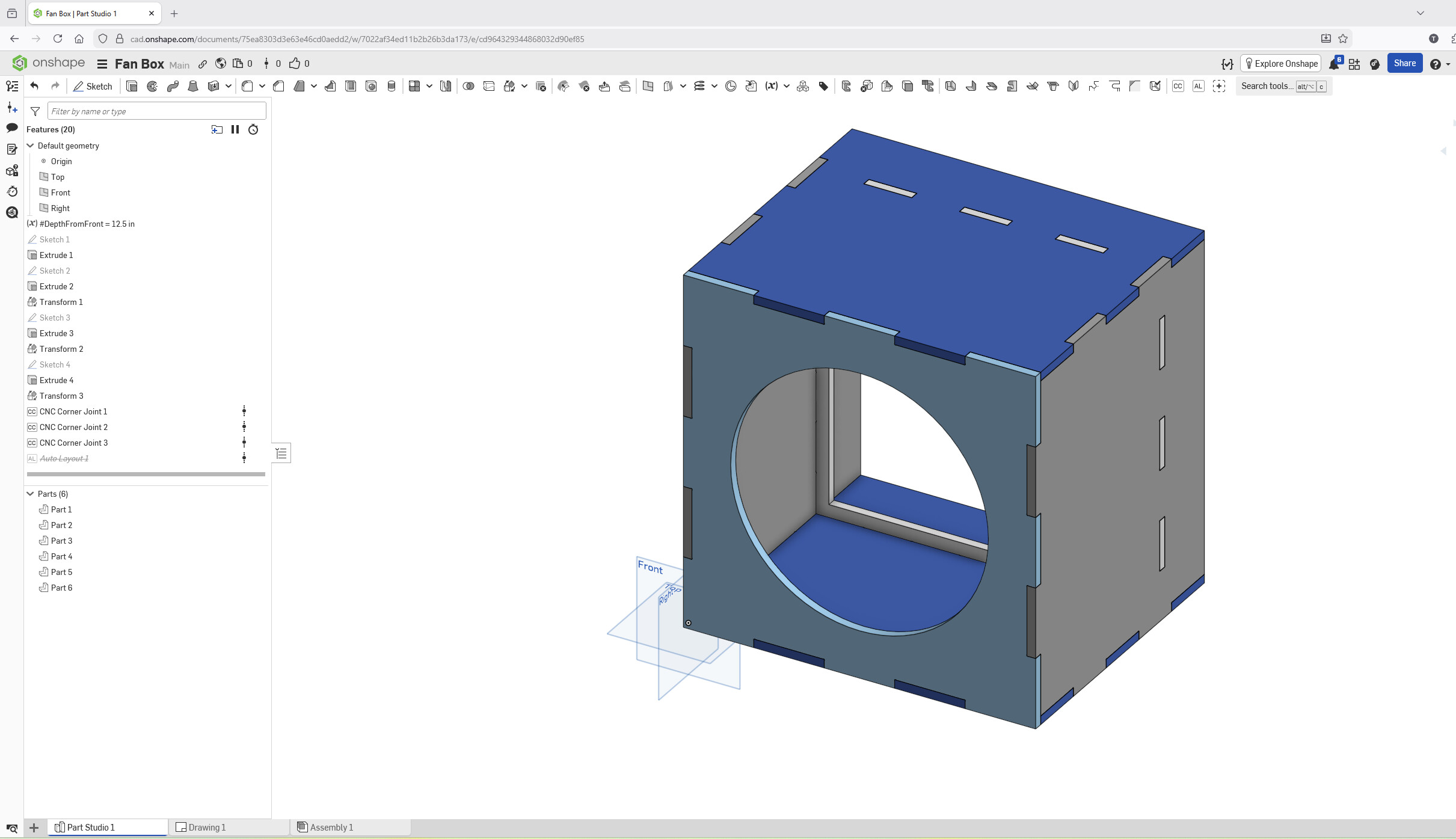Select the Extrude tool in toolbar
The image size is (1456, 839).
(132, 86)
